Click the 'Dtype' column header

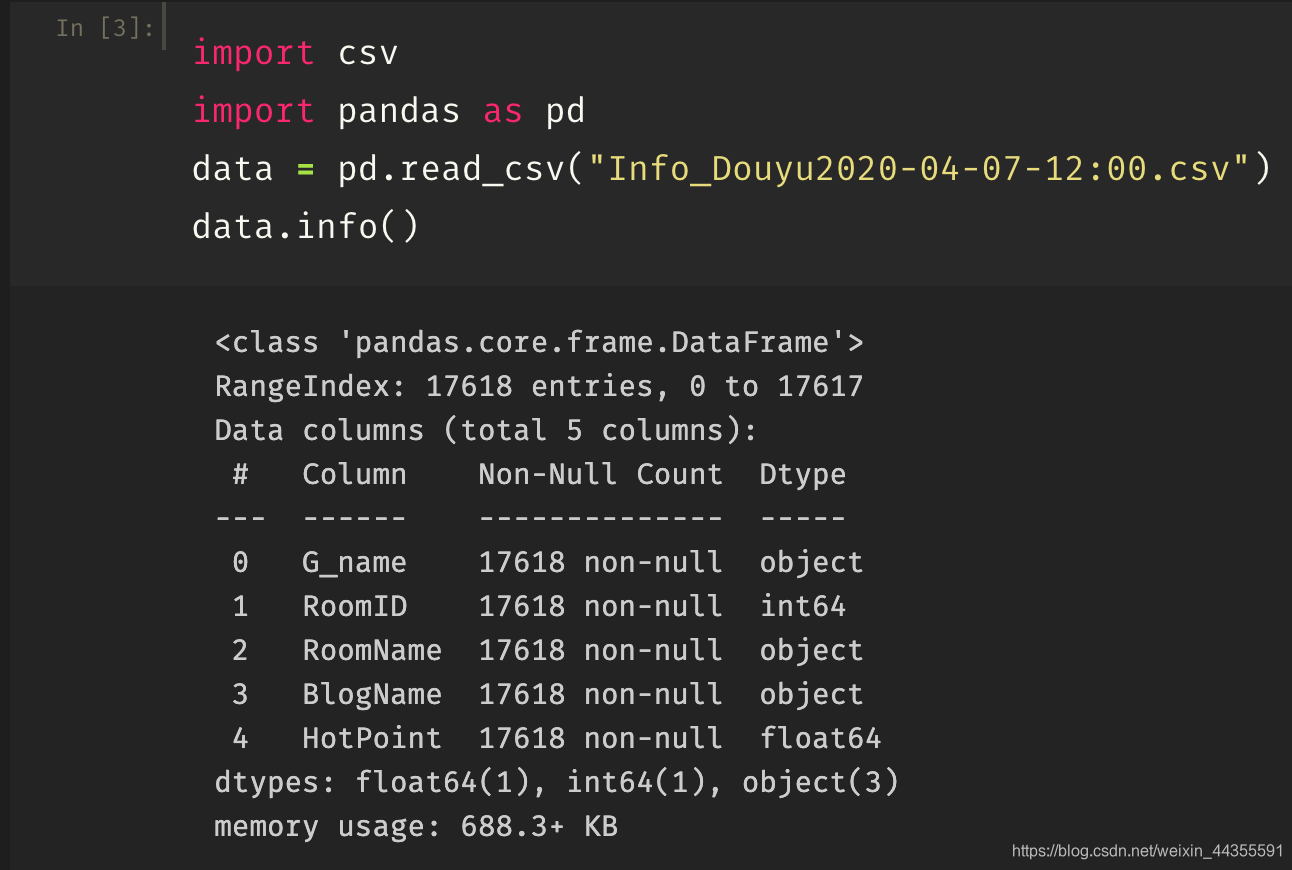point(803,475)
